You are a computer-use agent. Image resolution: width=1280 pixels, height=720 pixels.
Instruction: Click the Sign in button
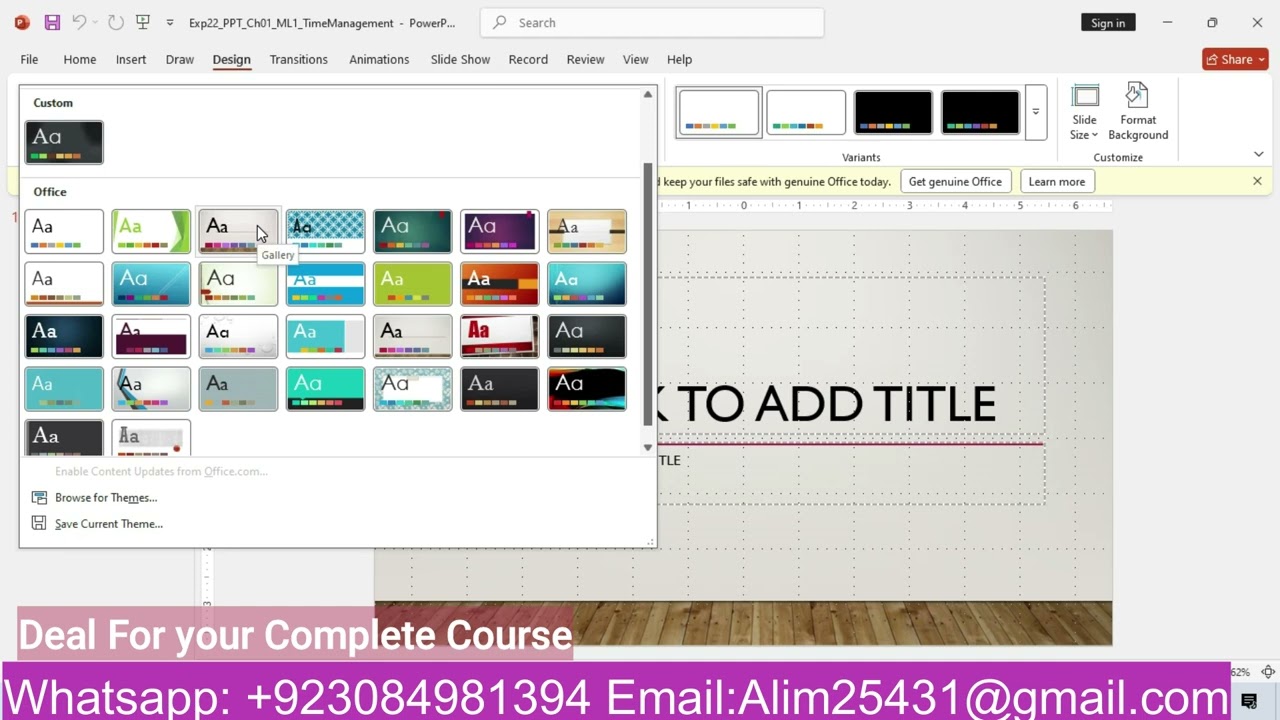pos(1108,23)
